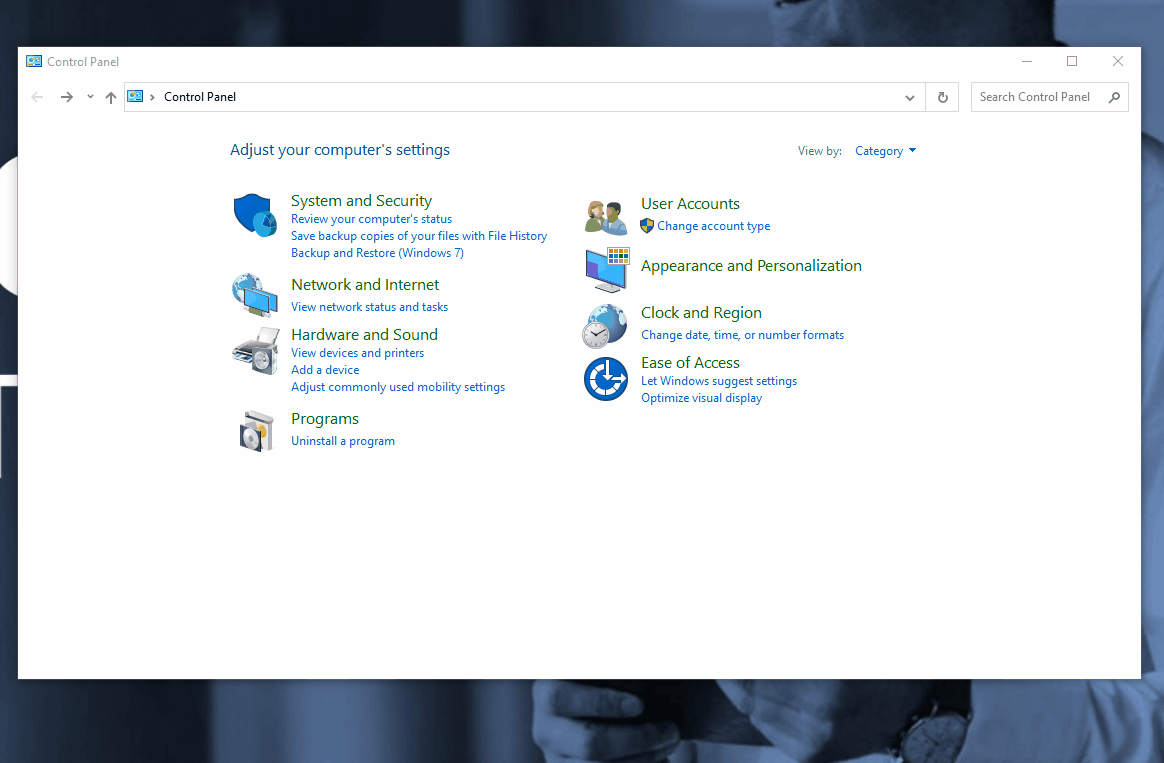Open the Ease of Access icon
The image size is (1164, 763).
click(x=605, y=379)
